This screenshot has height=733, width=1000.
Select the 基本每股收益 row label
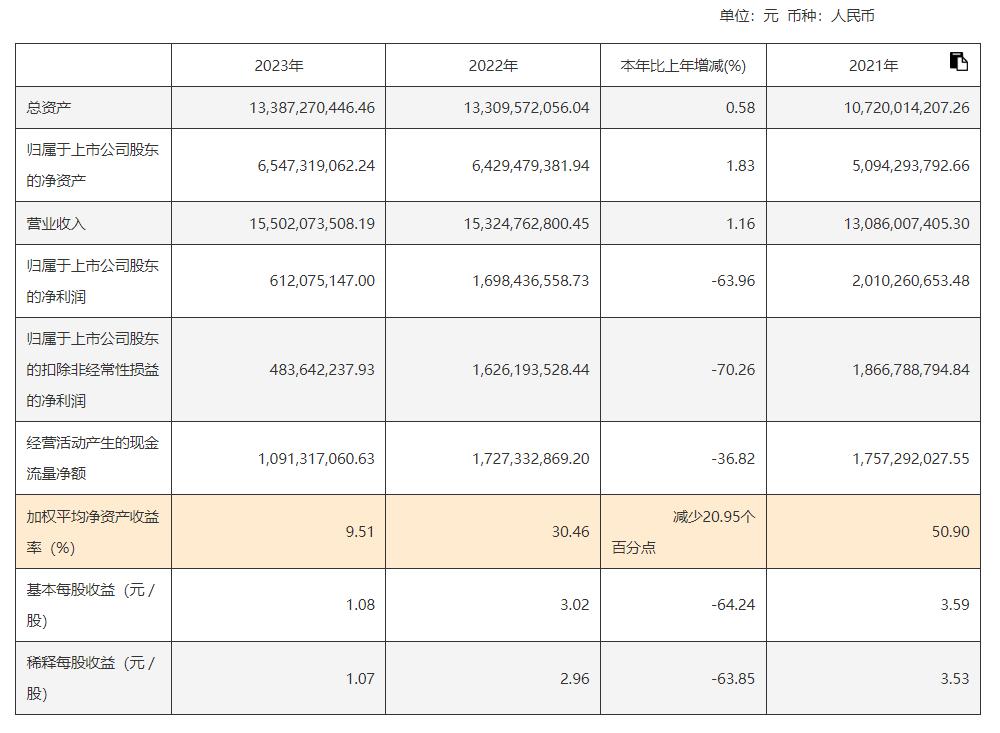point(93,605)
